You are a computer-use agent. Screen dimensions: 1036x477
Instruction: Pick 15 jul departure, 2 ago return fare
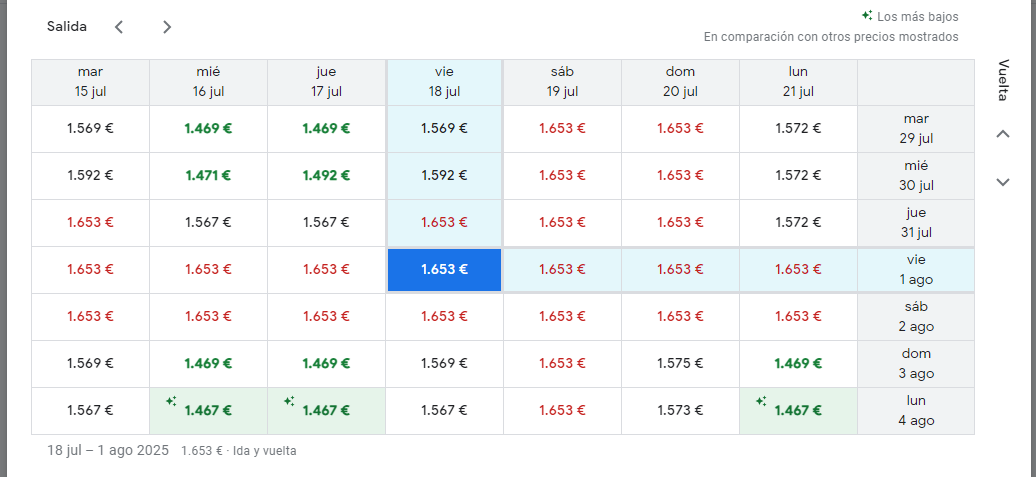click(x=91, y=316)
